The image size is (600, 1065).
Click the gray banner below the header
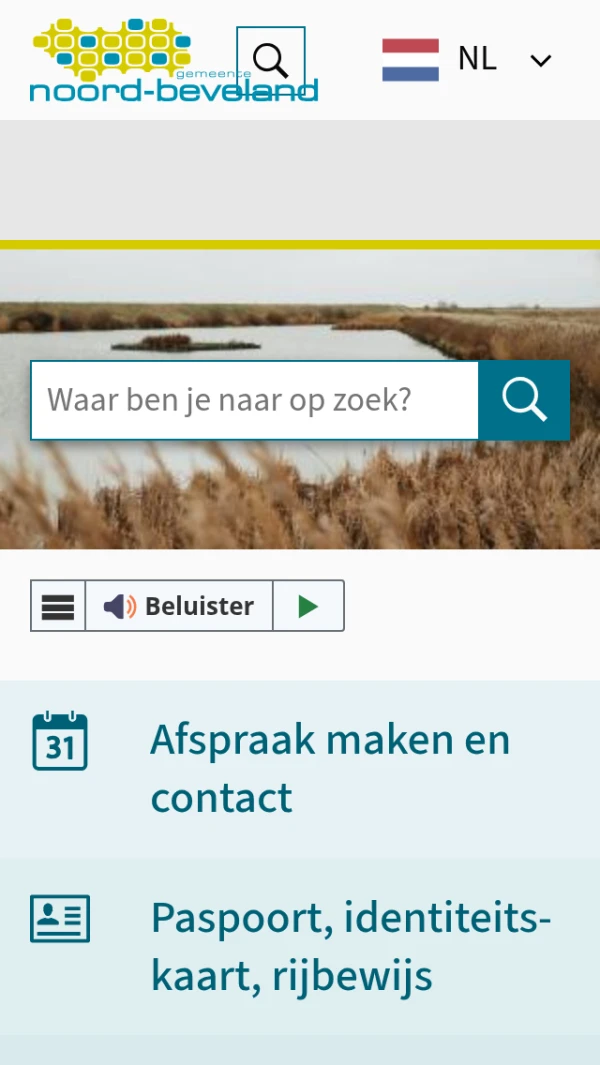click(300, 180)
